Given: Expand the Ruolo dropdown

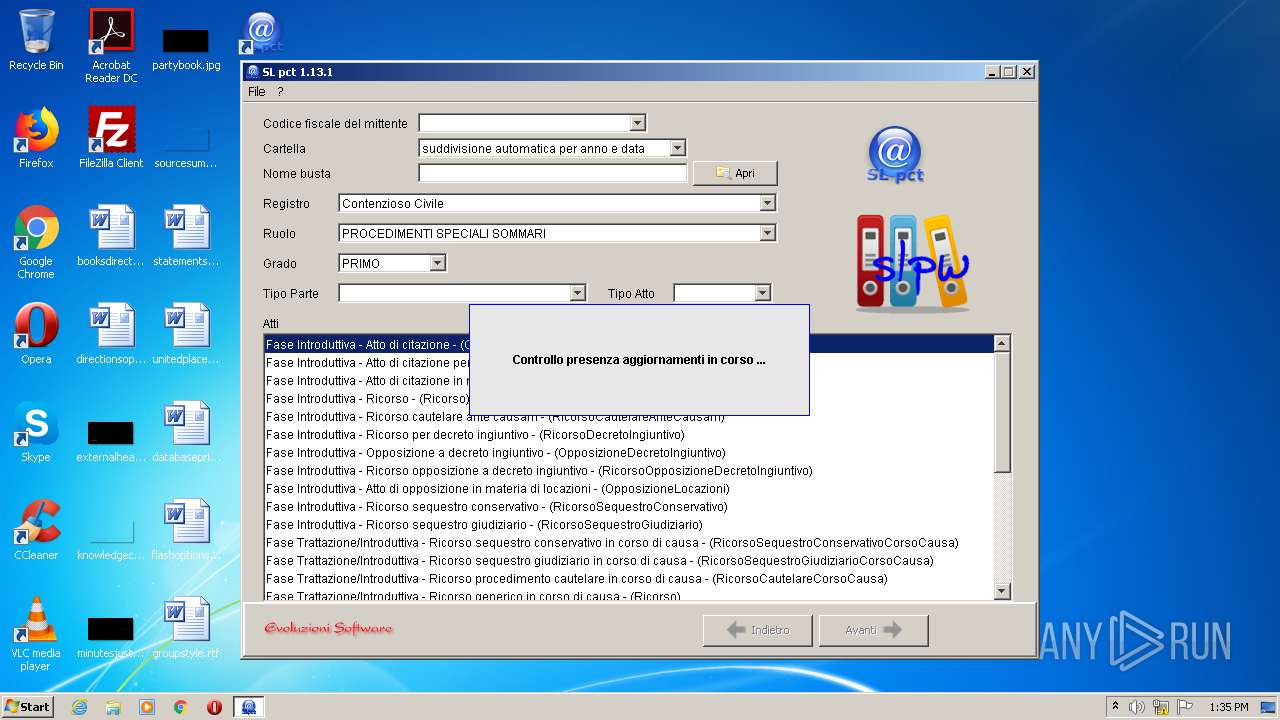Looking at the screenshot, I should (x=767, y=233).
